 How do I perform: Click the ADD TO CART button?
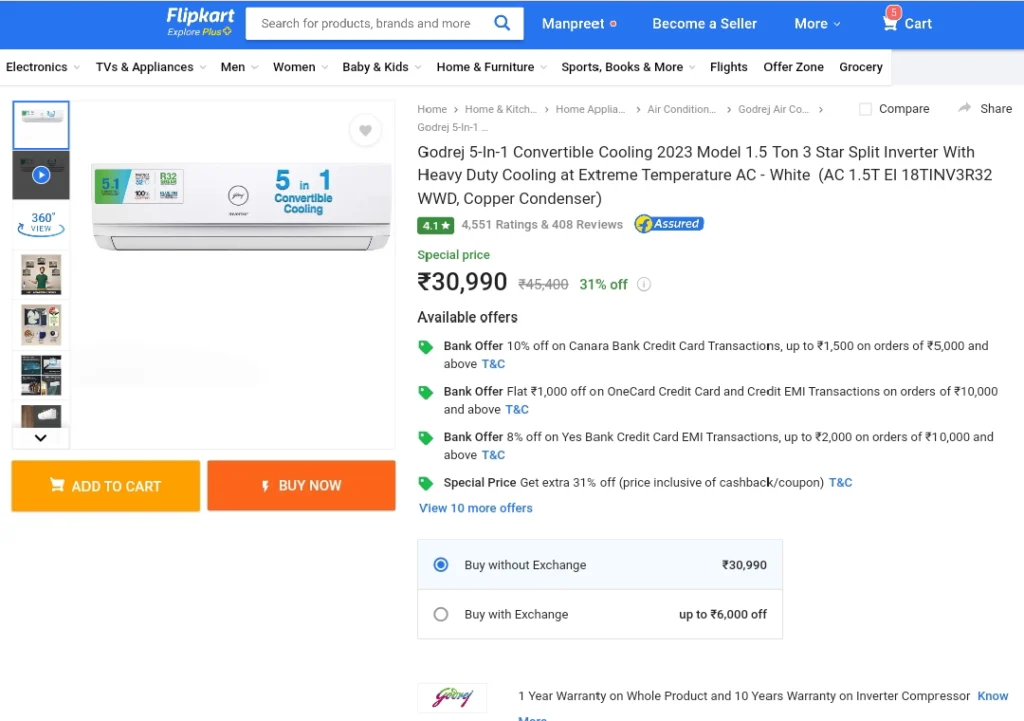tap(106, 486)
